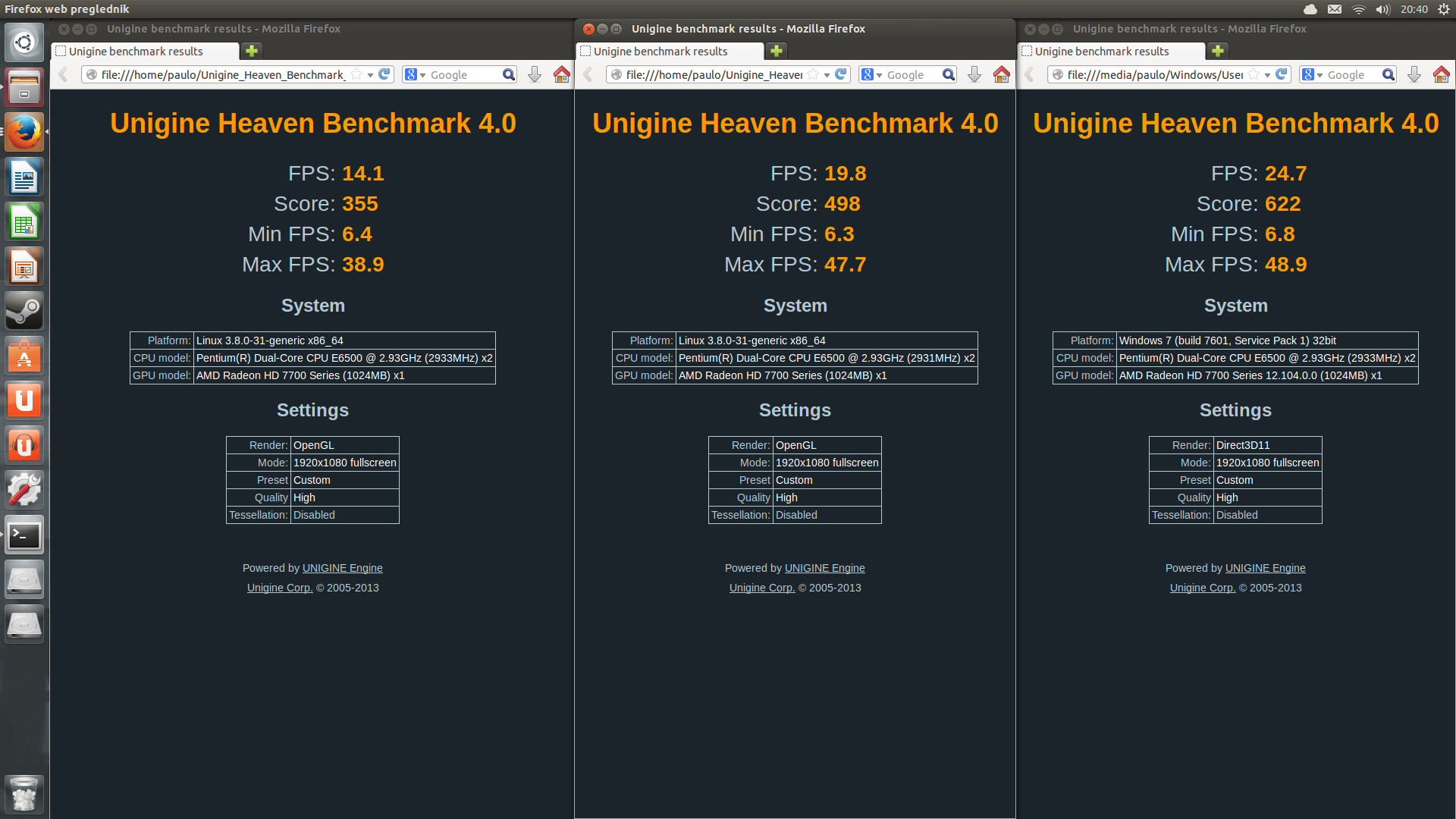Launch LibreOffice Writer from the launcher

click(24, 177)
